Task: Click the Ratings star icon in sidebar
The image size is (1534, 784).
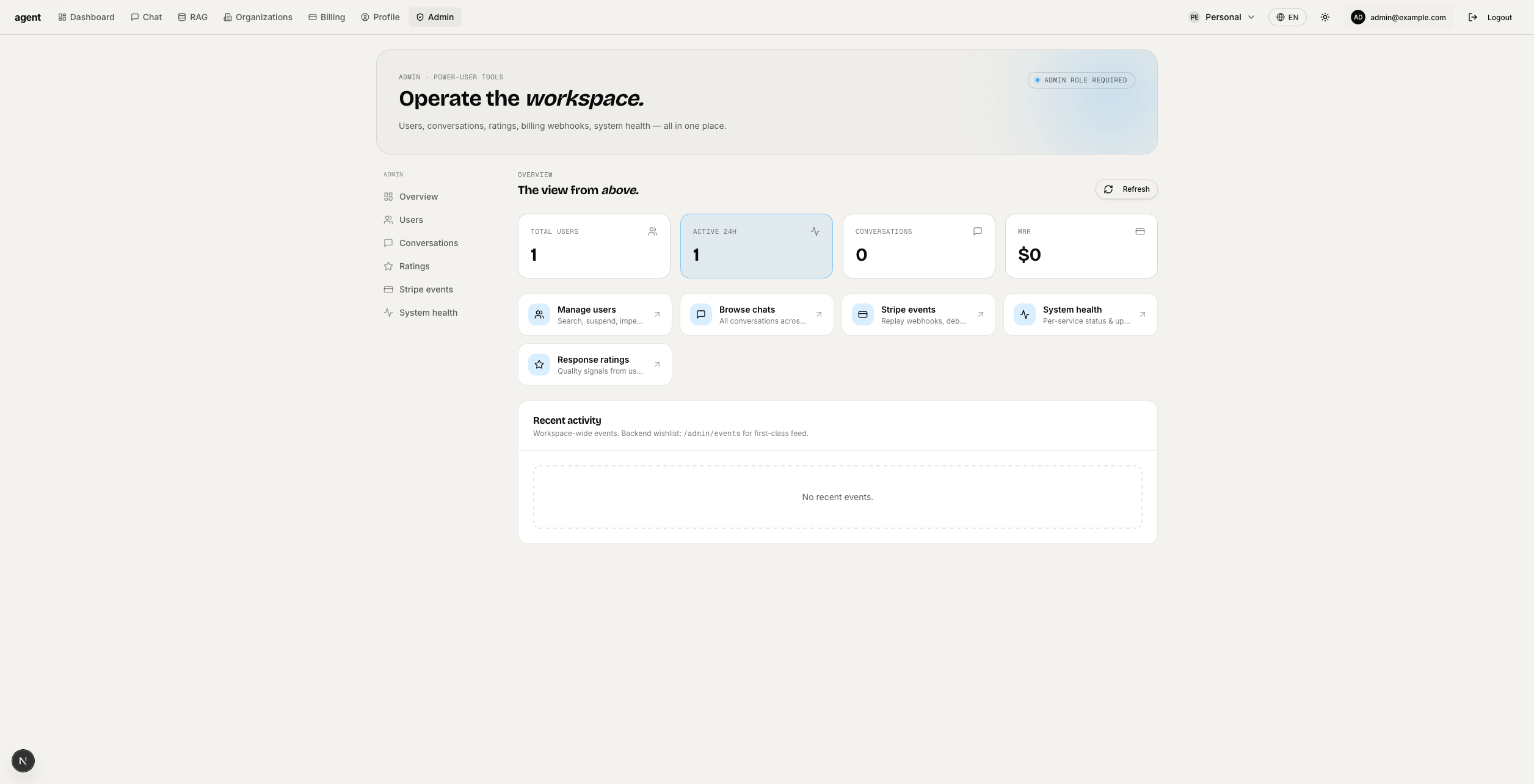Action: [x=388, y=266]
